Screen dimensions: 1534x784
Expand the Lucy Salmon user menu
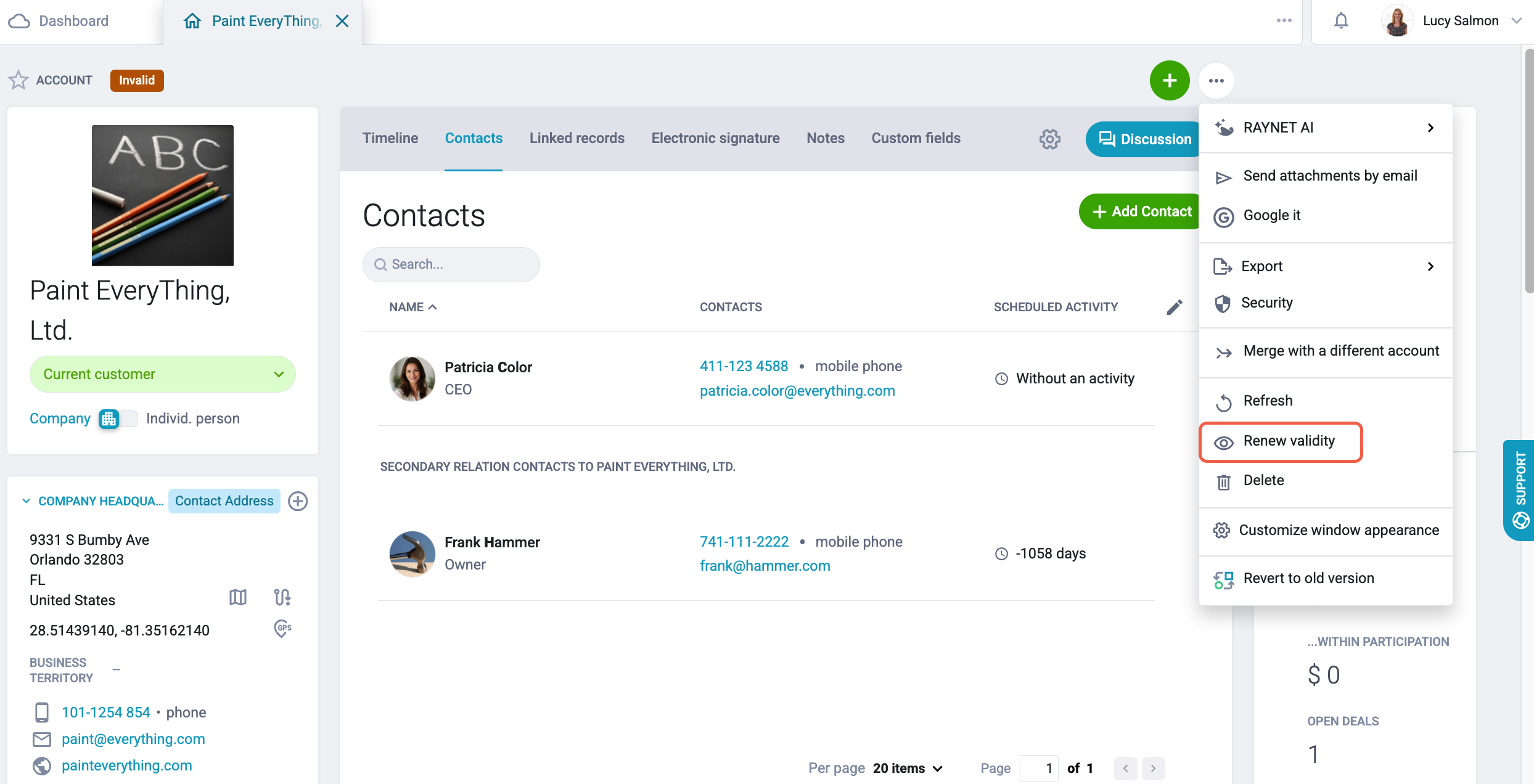[1517, 21]
